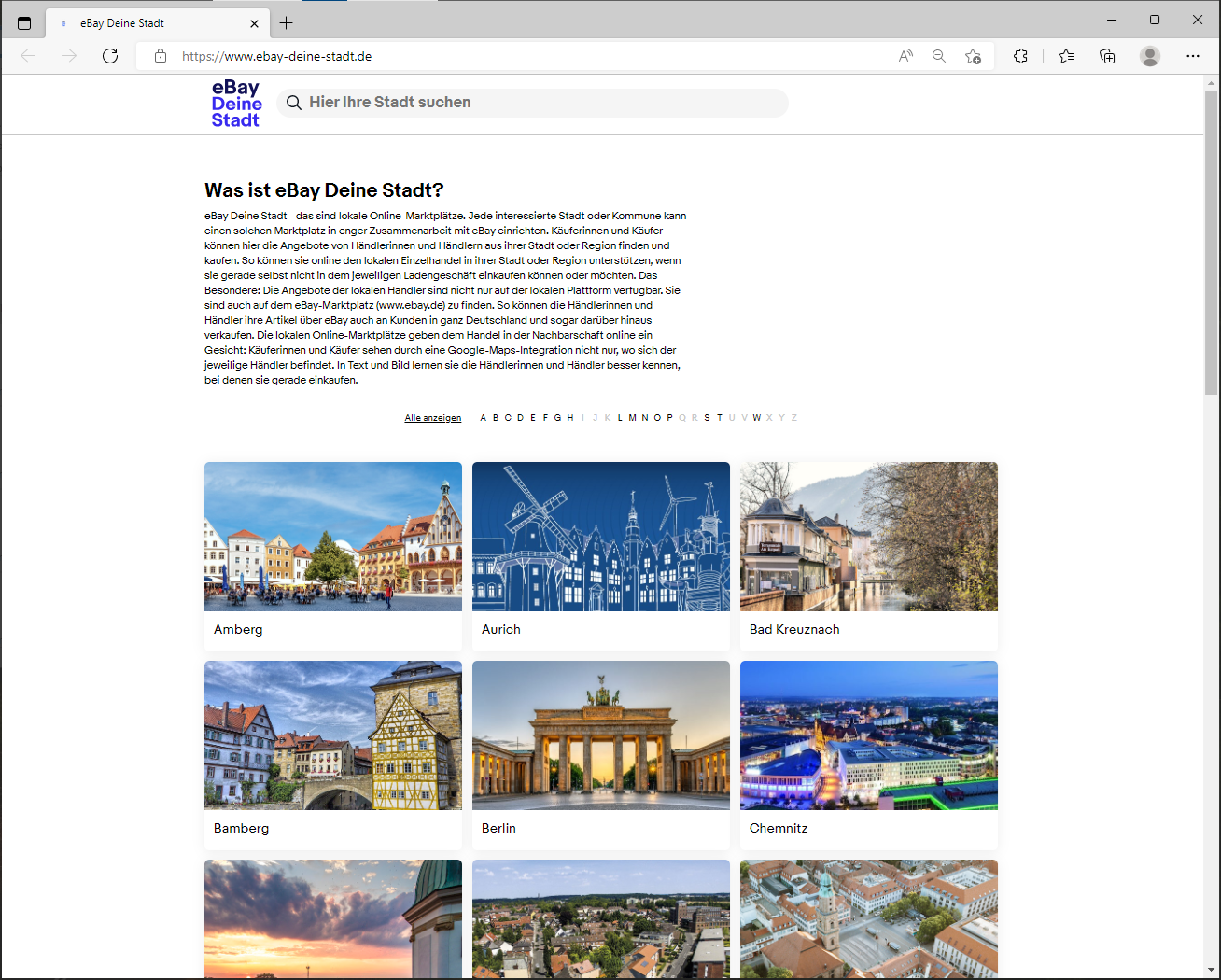Screen dimensions: 1221x980
Task: Minimize the browser window
Action: [x=1112, y=20]
